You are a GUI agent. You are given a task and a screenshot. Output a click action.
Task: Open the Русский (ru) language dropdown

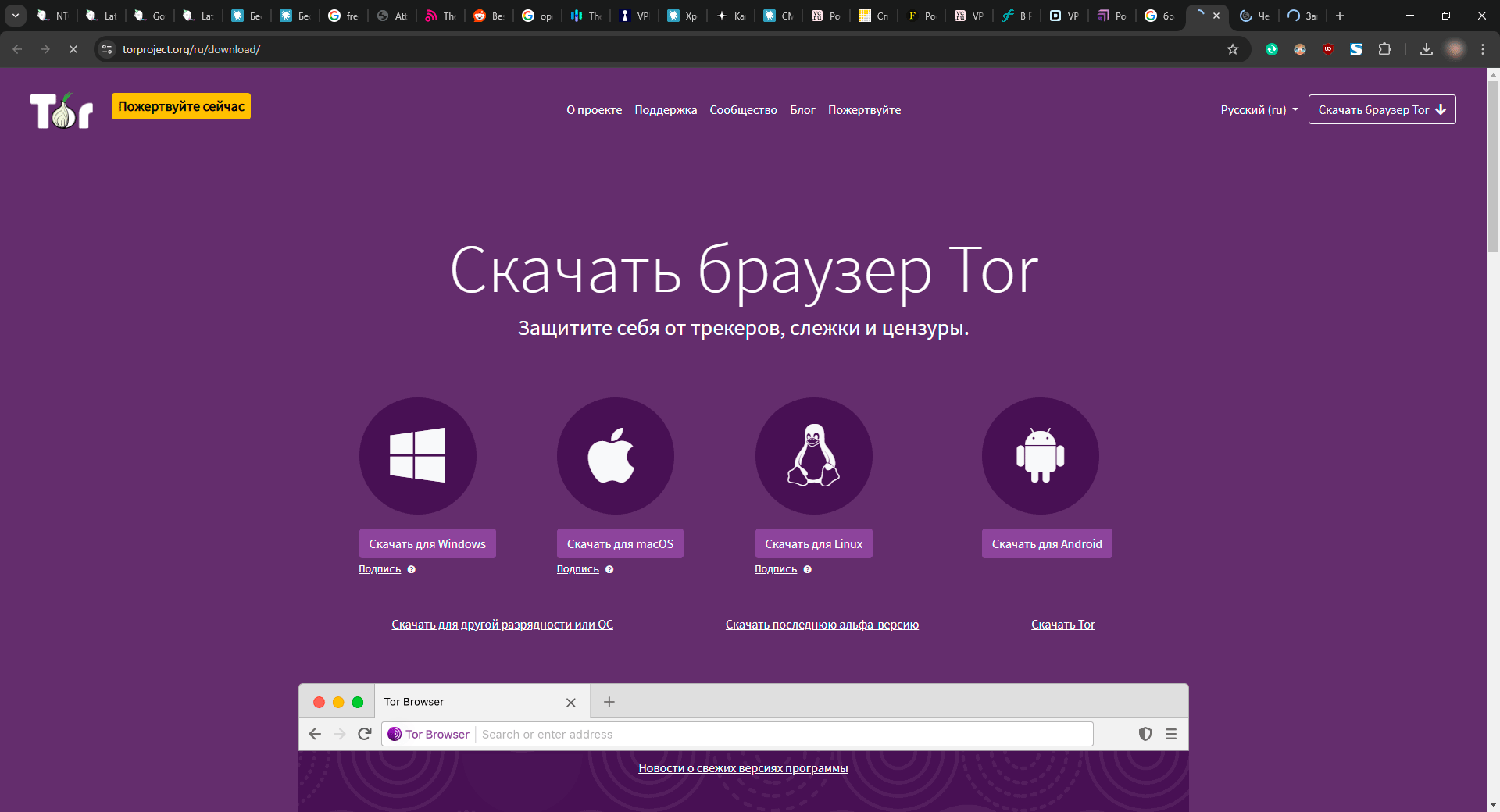point(1259,110)
